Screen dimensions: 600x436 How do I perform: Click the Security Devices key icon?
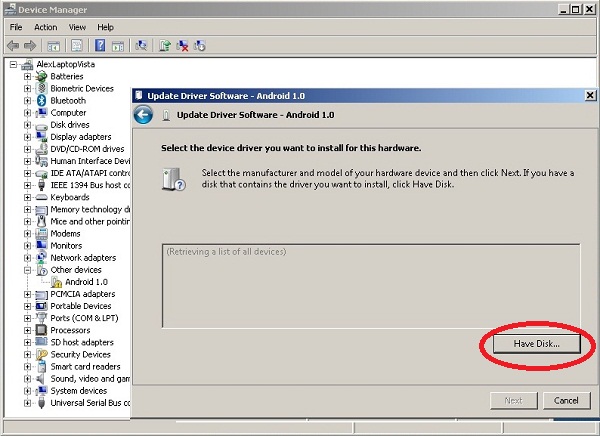coord(41,354)
